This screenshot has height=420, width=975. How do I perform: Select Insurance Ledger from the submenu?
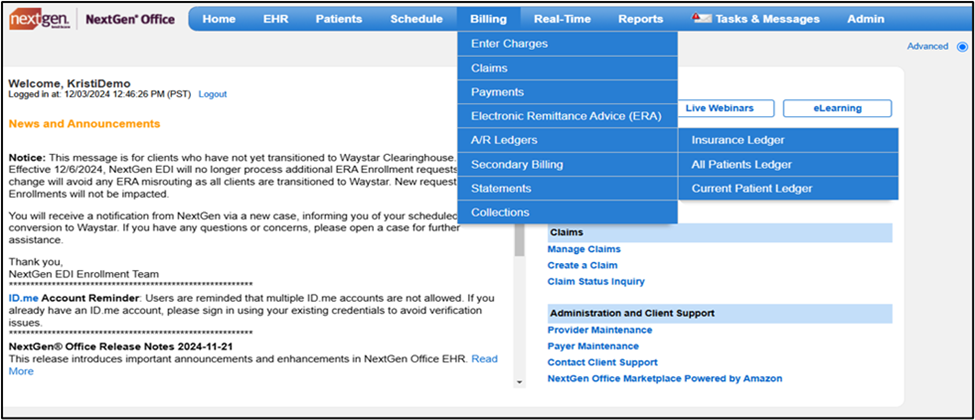pos(788,141)
